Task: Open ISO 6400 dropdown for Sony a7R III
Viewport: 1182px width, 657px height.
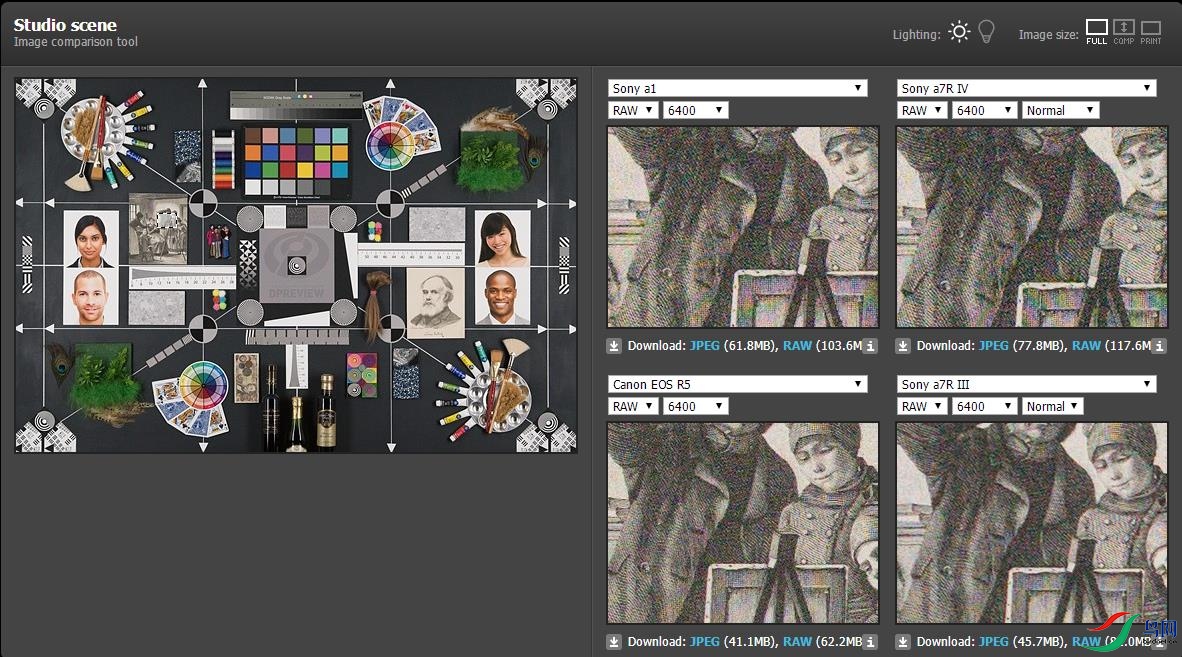Action: click(984, 406)
